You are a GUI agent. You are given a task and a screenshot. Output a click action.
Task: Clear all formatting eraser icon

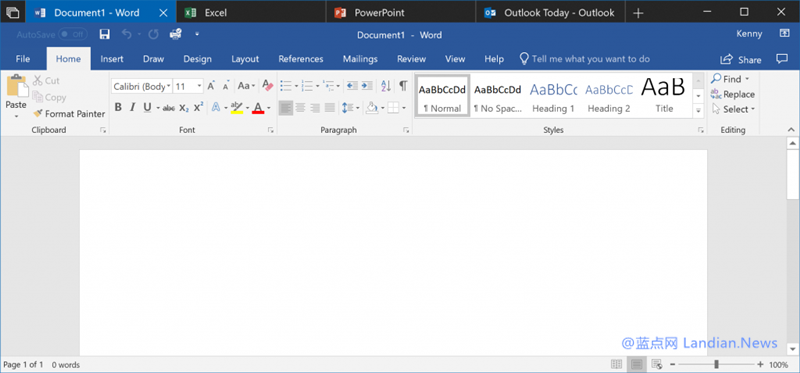pyautogui.click(x=267, y=86)
